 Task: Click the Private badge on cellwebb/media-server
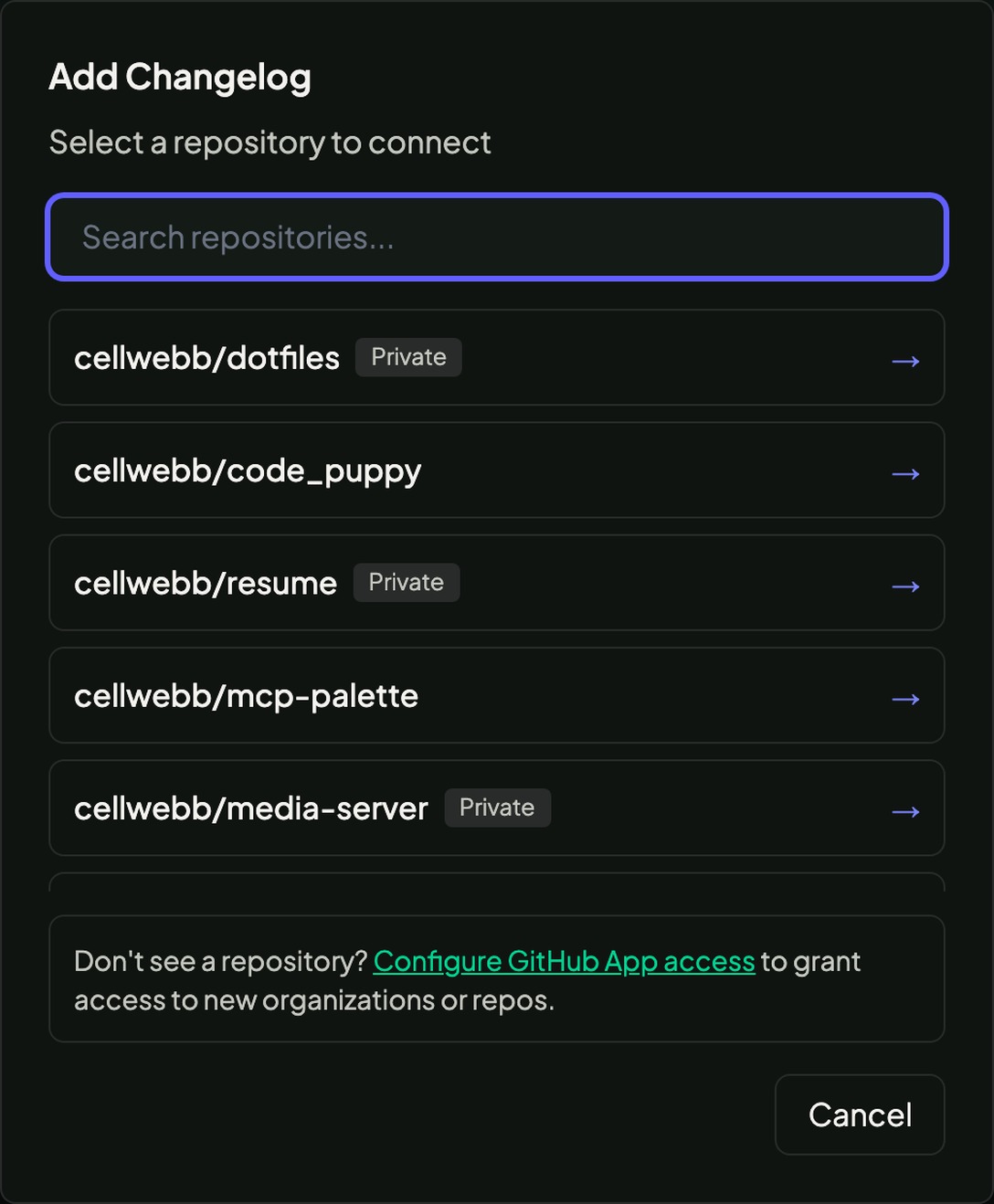[497, 807]
